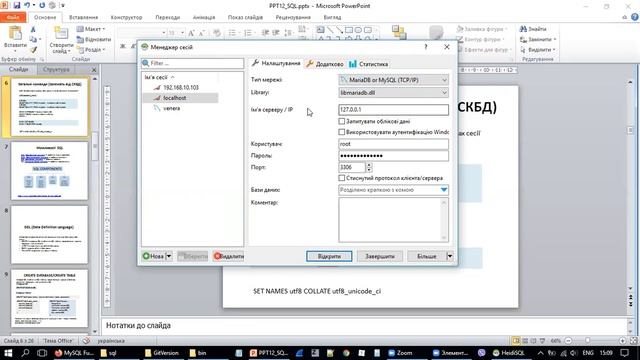The height and width of the screenshot is (360, 640).
Task: Zoom out with the minus button
Action: tap(568, 340)
